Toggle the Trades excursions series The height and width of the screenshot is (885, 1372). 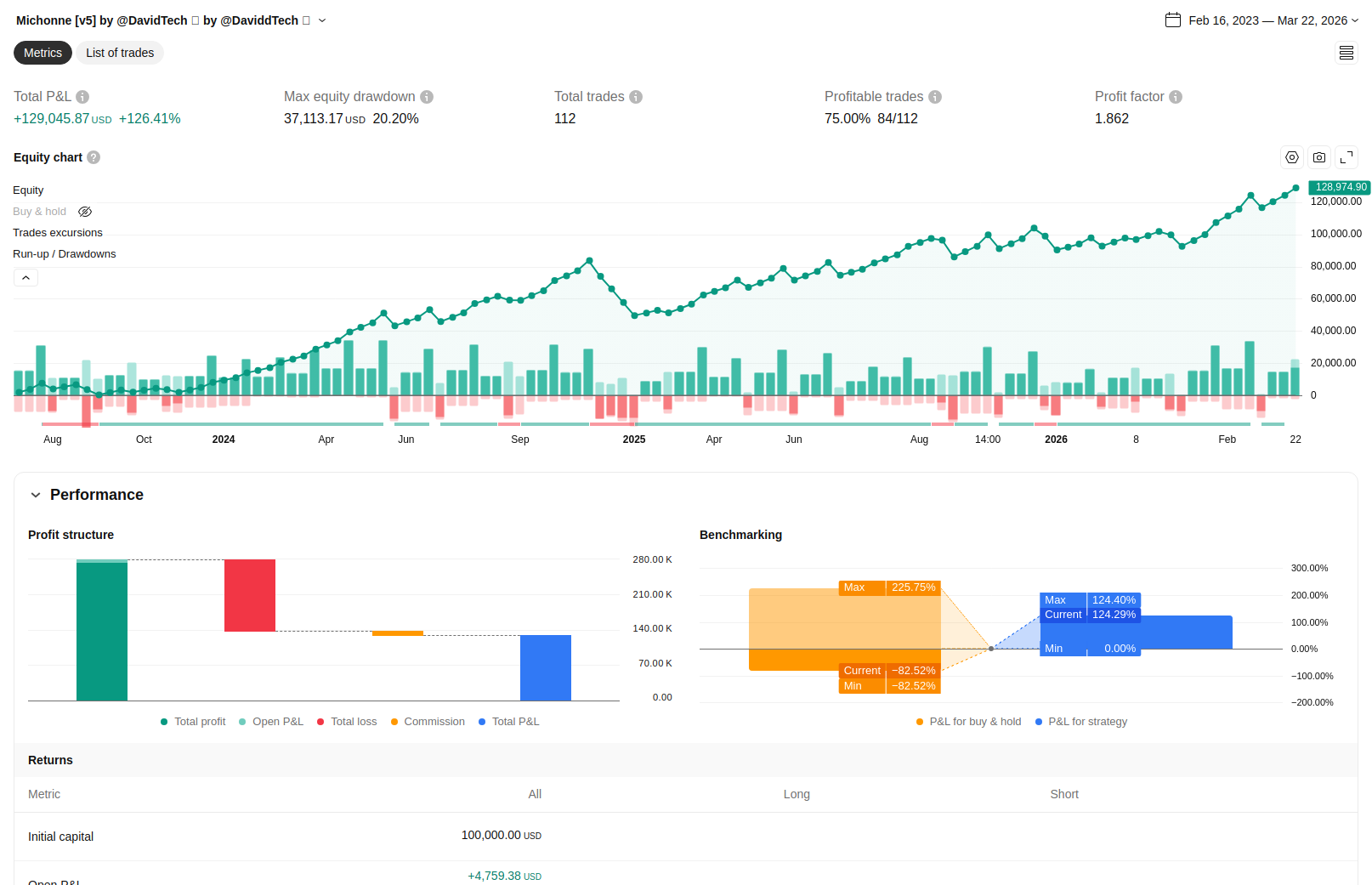58,233
